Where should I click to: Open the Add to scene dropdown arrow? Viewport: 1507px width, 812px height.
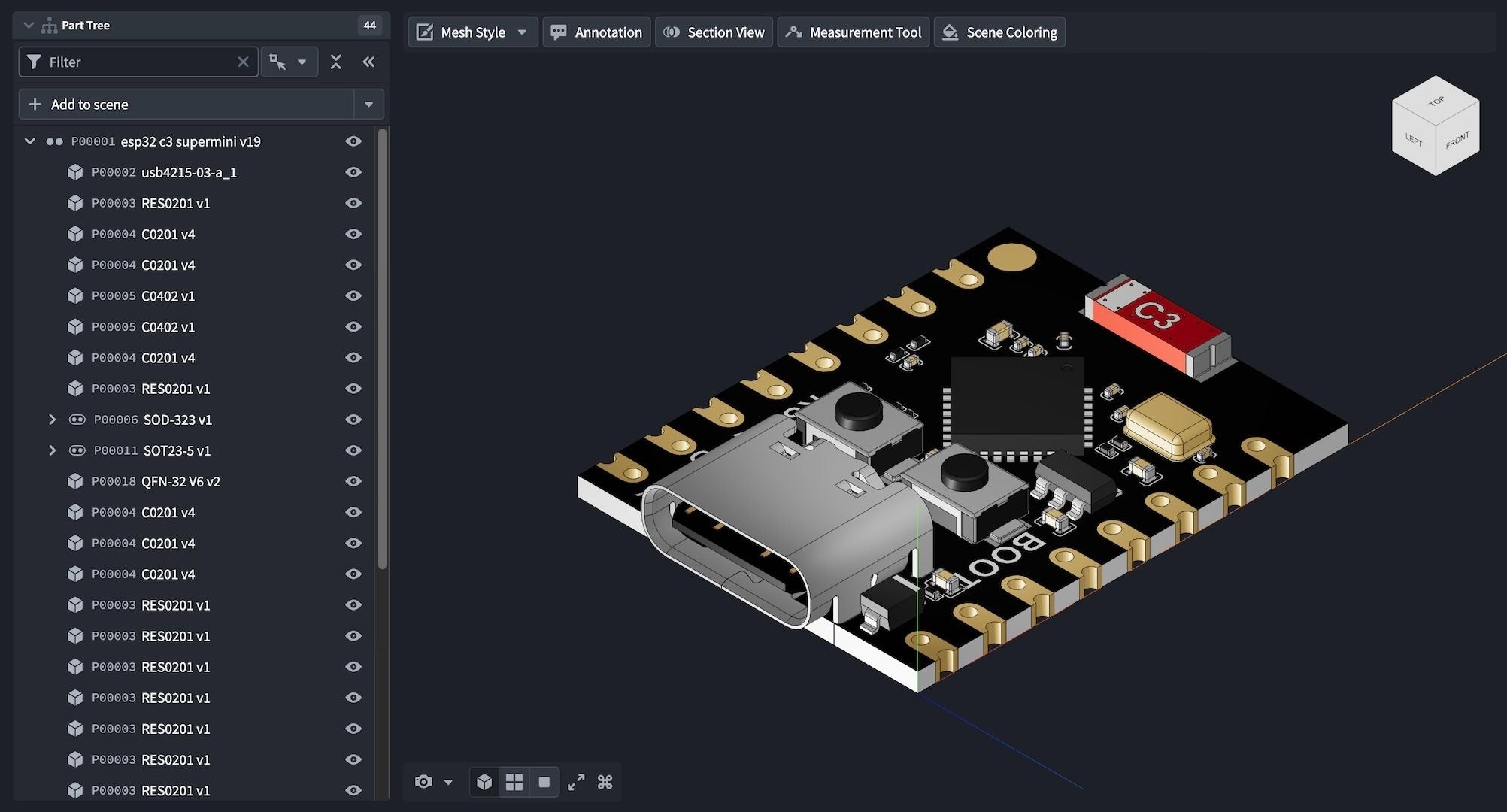368,105
